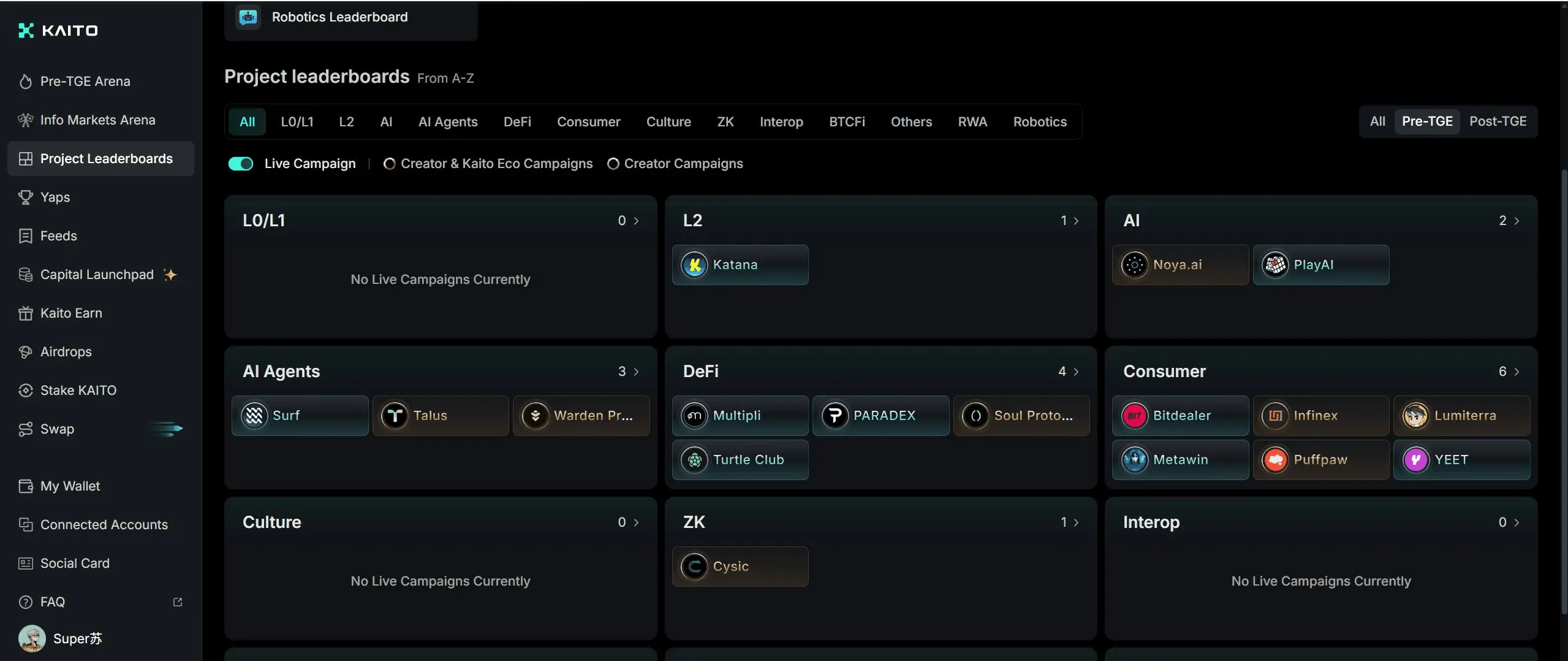Open Pre-TGE Arena flame icon
The image size is (1568, 661).
[x=25, y=82]
